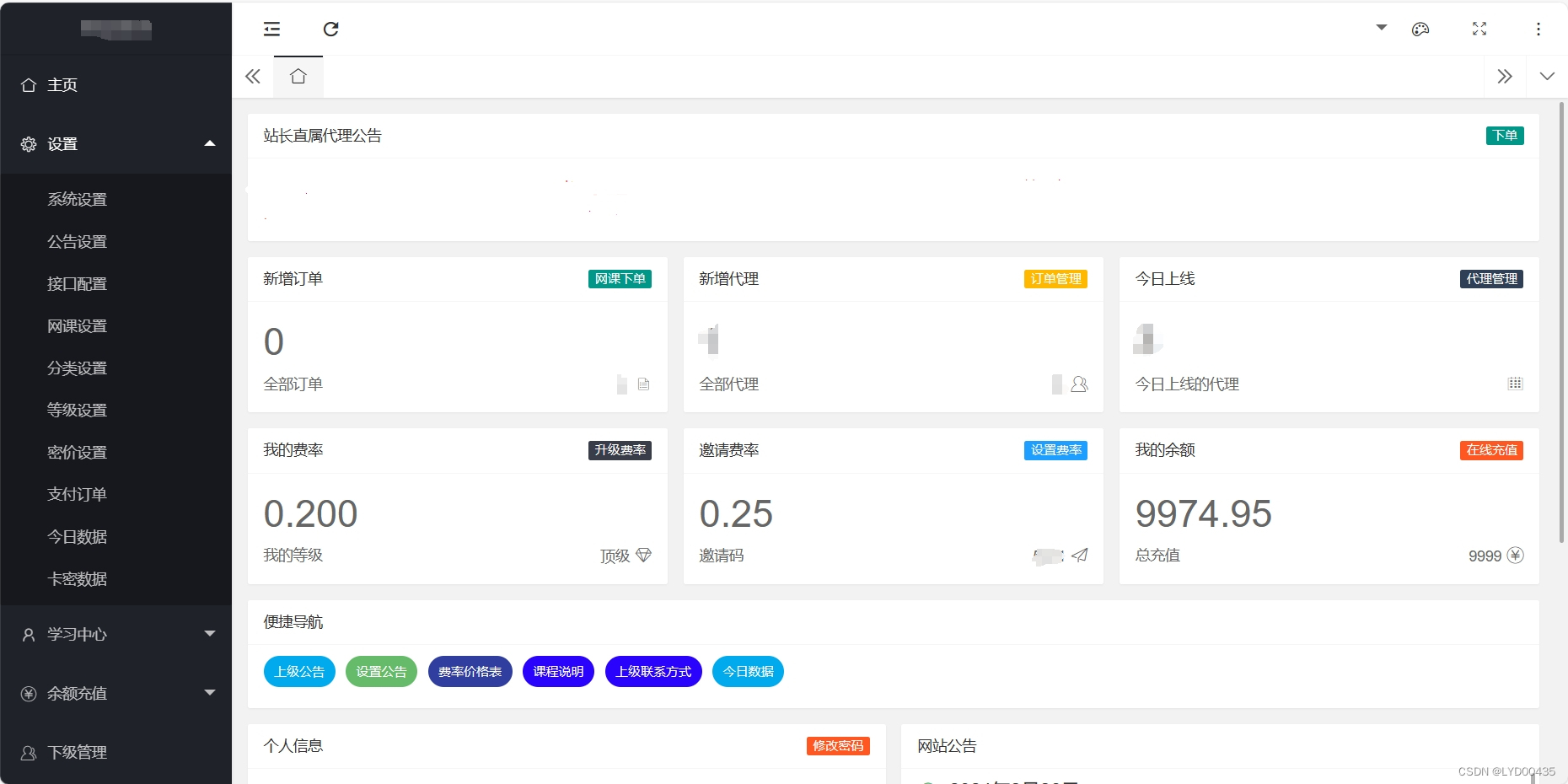The height and width of the screenshot is (784, 1568).
Task: Open the 设置公告 quick nav pill
Action: point(381,672)
